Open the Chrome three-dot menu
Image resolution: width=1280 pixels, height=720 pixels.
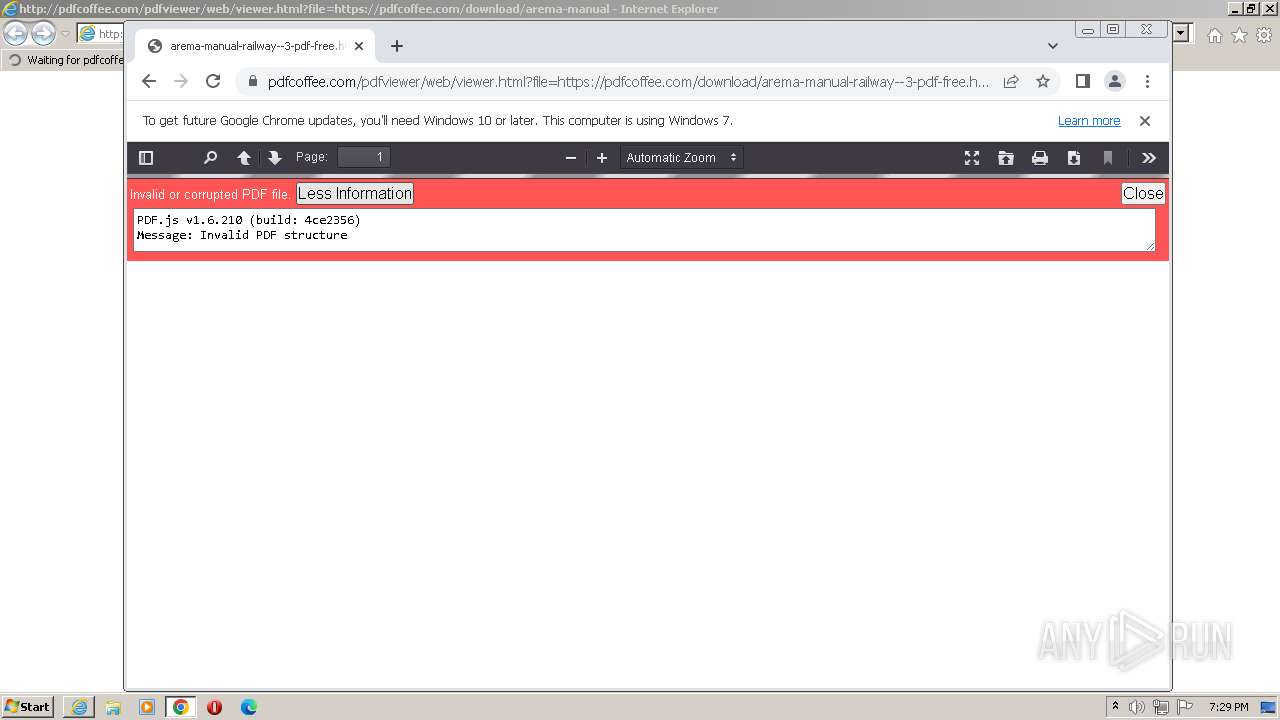click(1147, 82)
